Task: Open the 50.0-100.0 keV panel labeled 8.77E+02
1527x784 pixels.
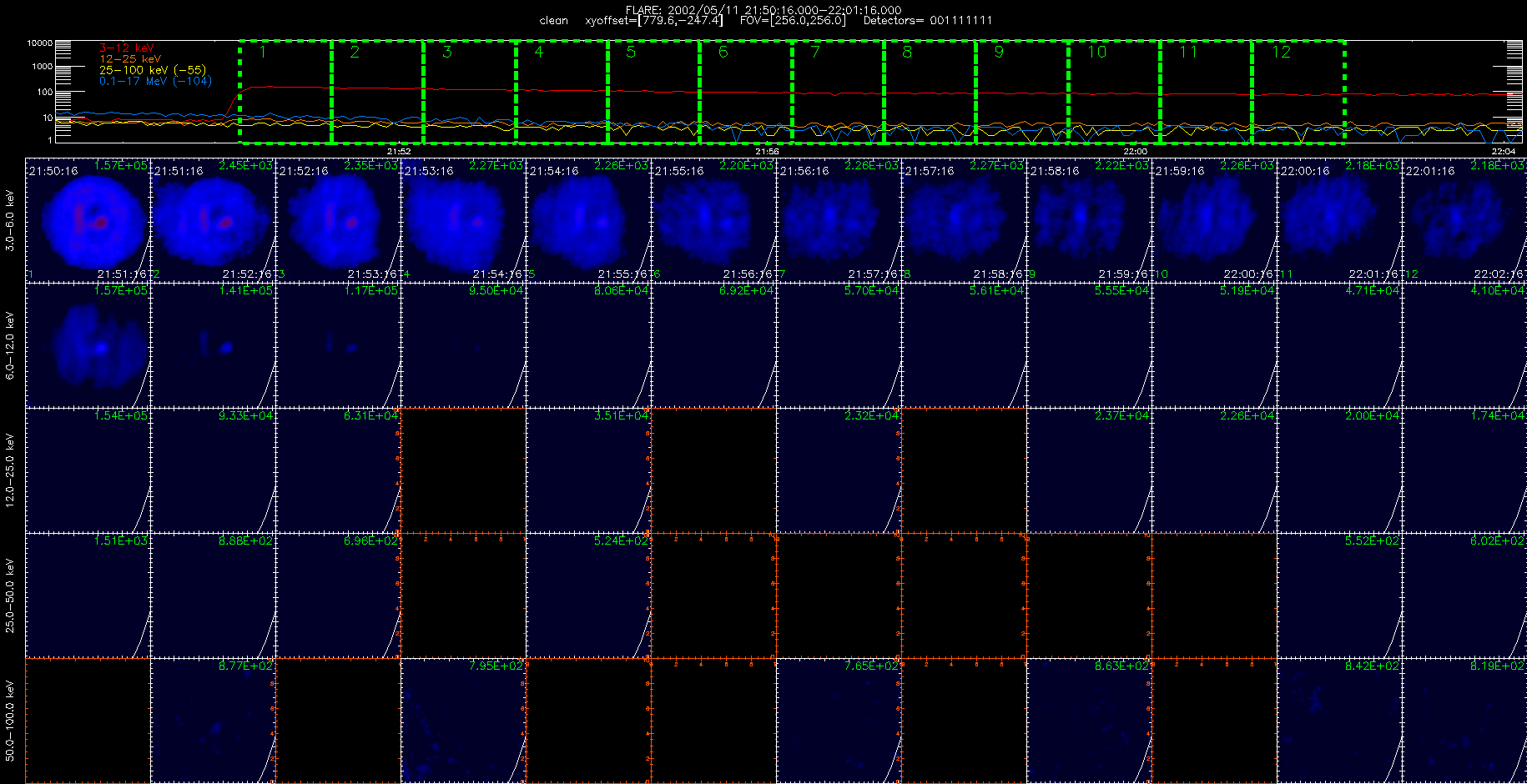Action: pyautogui.click(x=213, y=720)
